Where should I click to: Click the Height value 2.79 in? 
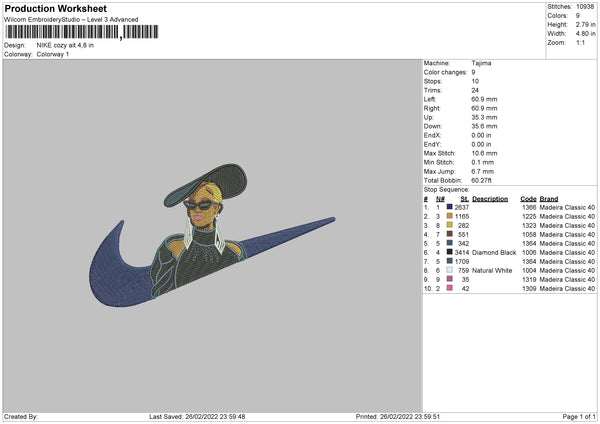(x=585, y=24)
